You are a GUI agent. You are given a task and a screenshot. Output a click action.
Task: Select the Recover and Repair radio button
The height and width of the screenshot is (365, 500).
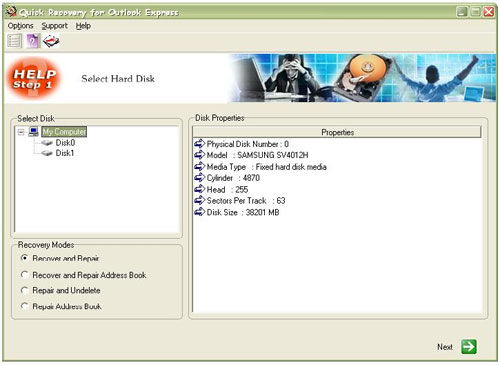24,258
